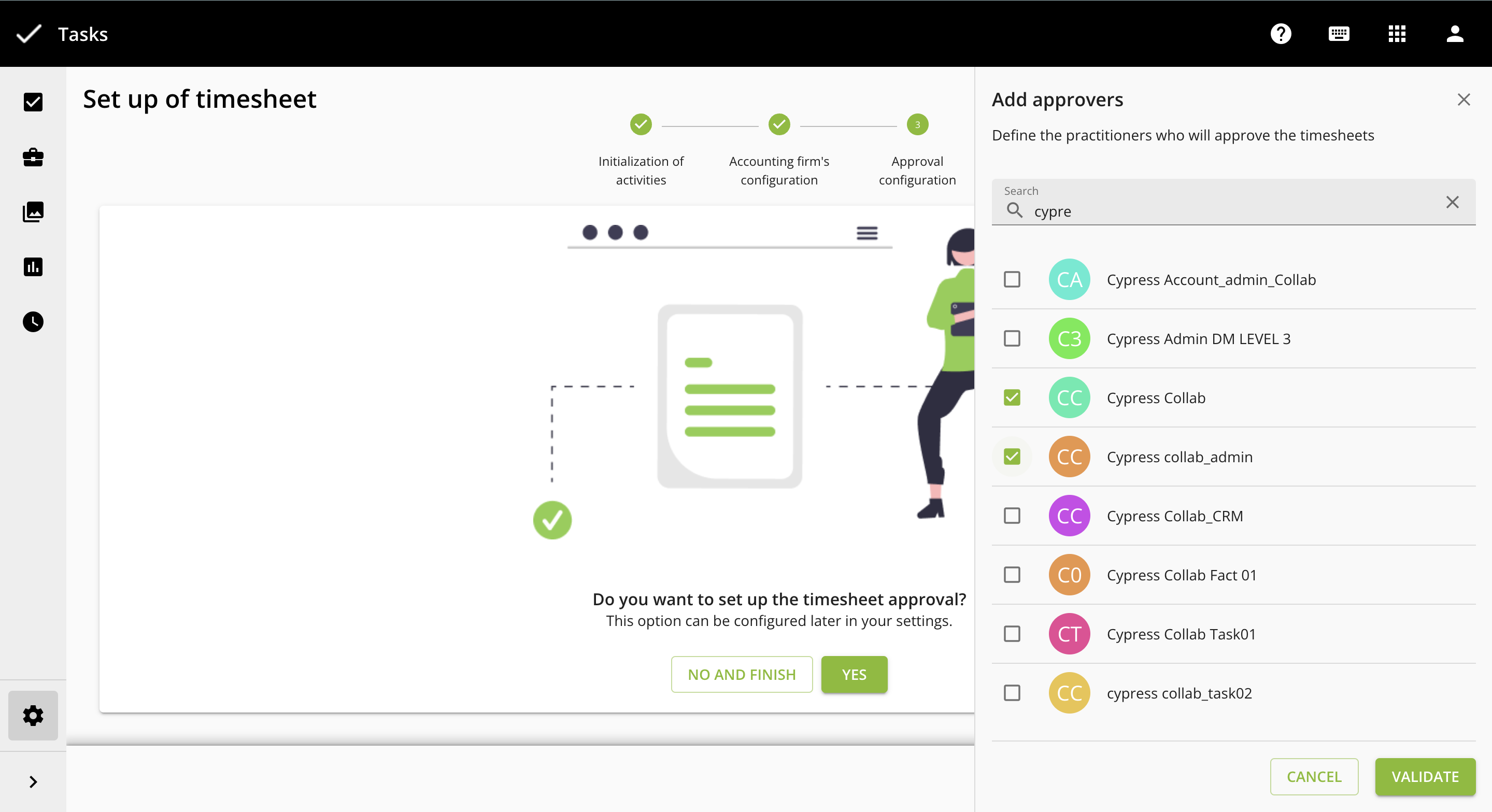Expand the left sidebar with chevron
1492x812 pixels.
coord(33,782)
